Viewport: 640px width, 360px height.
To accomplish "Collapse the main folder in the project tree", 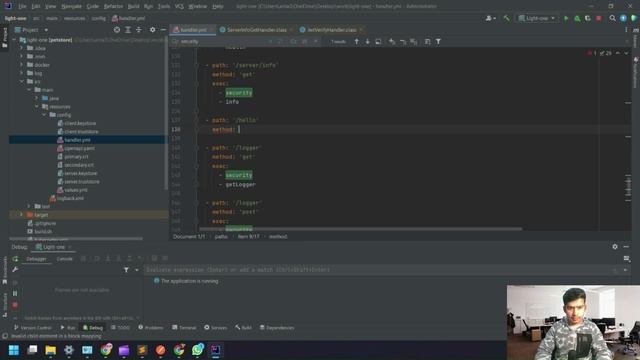I will pos(29,90).
